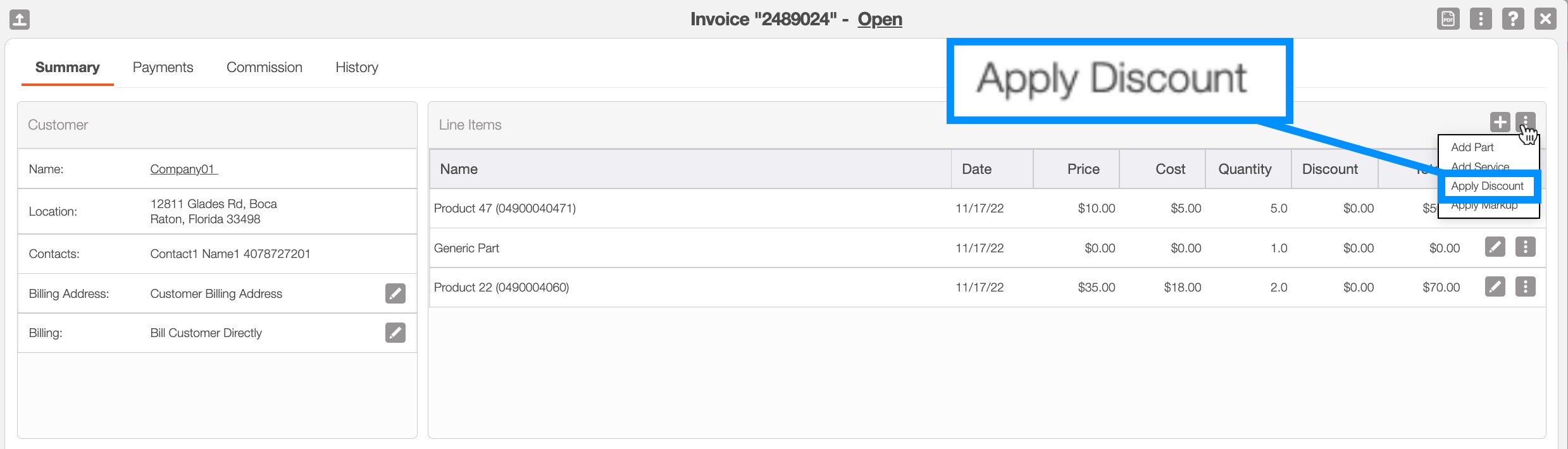
Task: Select Apply Discount from the menu
Action: coord(1487,186)
